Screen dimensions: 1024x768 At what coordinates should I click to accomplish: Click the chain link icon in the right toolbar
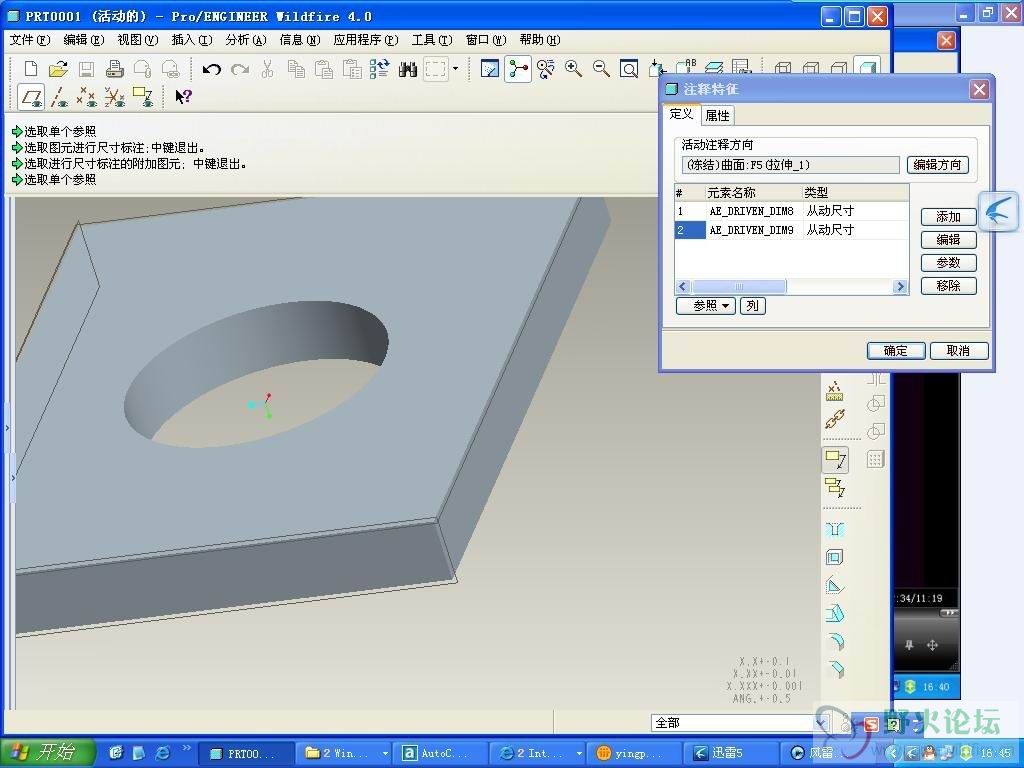pyautogui.click(x=835, y=419)
